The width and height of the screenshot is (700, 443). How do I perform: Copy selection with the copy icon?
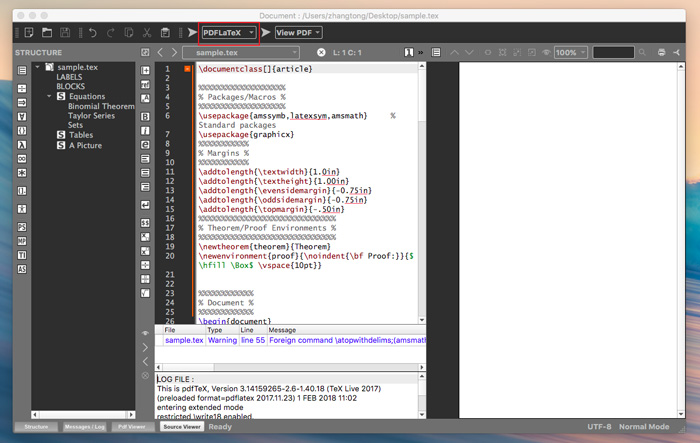click(x=129, y=33)
